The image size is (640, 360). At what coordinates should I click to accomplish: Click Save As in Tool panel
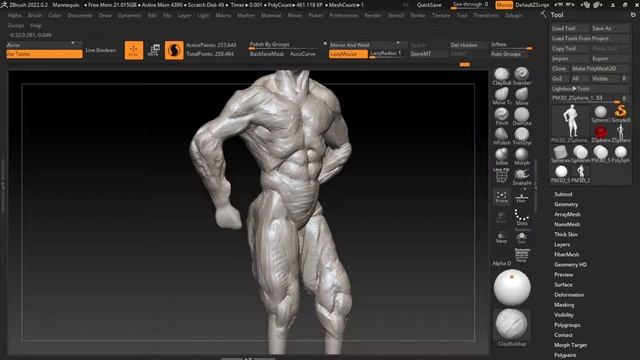click(x=610, y=28)
